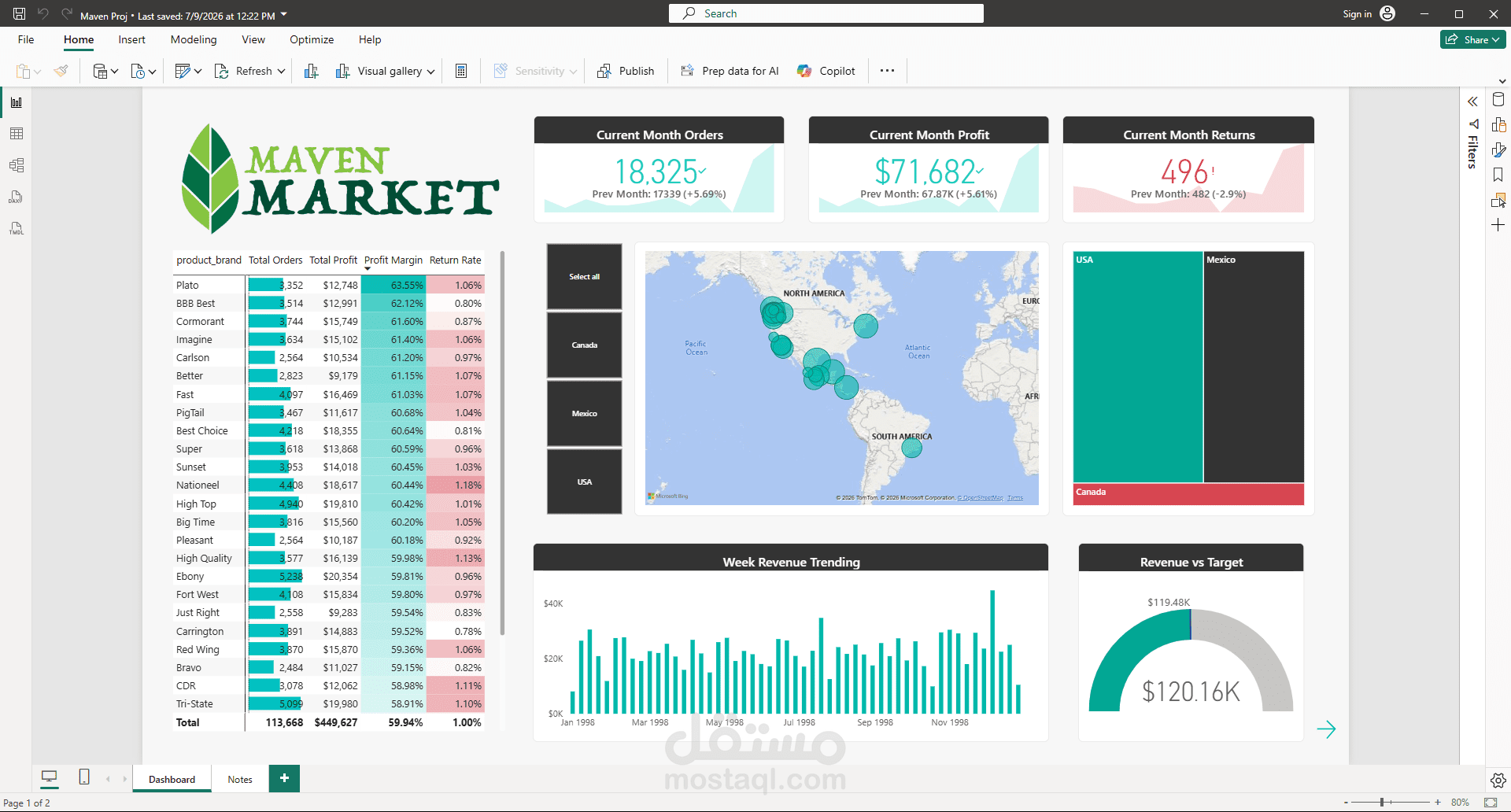Expand the Transform data dropdown arrow
This screenshot has height=812, width=1511.
(198, 72)
